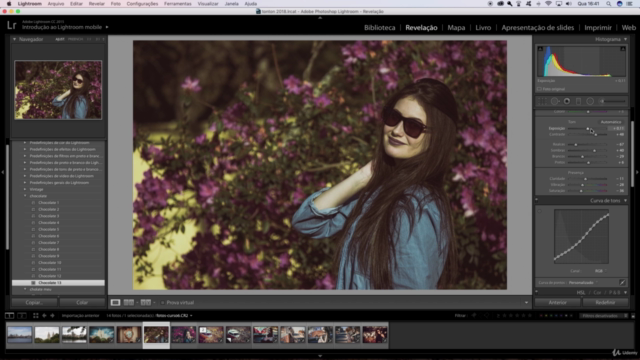The width and height of the screenshot is (640, 360).
Task: Select the first filmstrip thumbnail of lake
Action: [x=20, y=335]
